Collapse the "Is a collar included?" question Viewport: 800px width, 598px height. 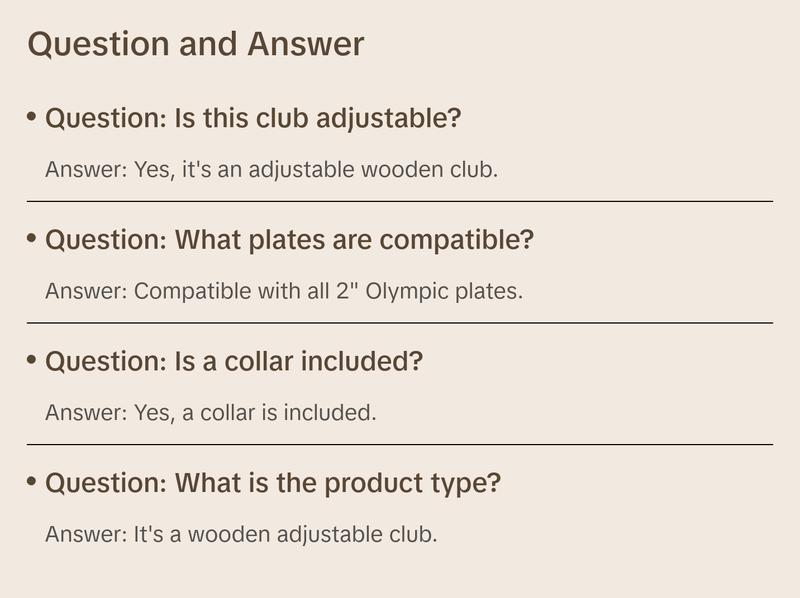click(x=234, y=361)
